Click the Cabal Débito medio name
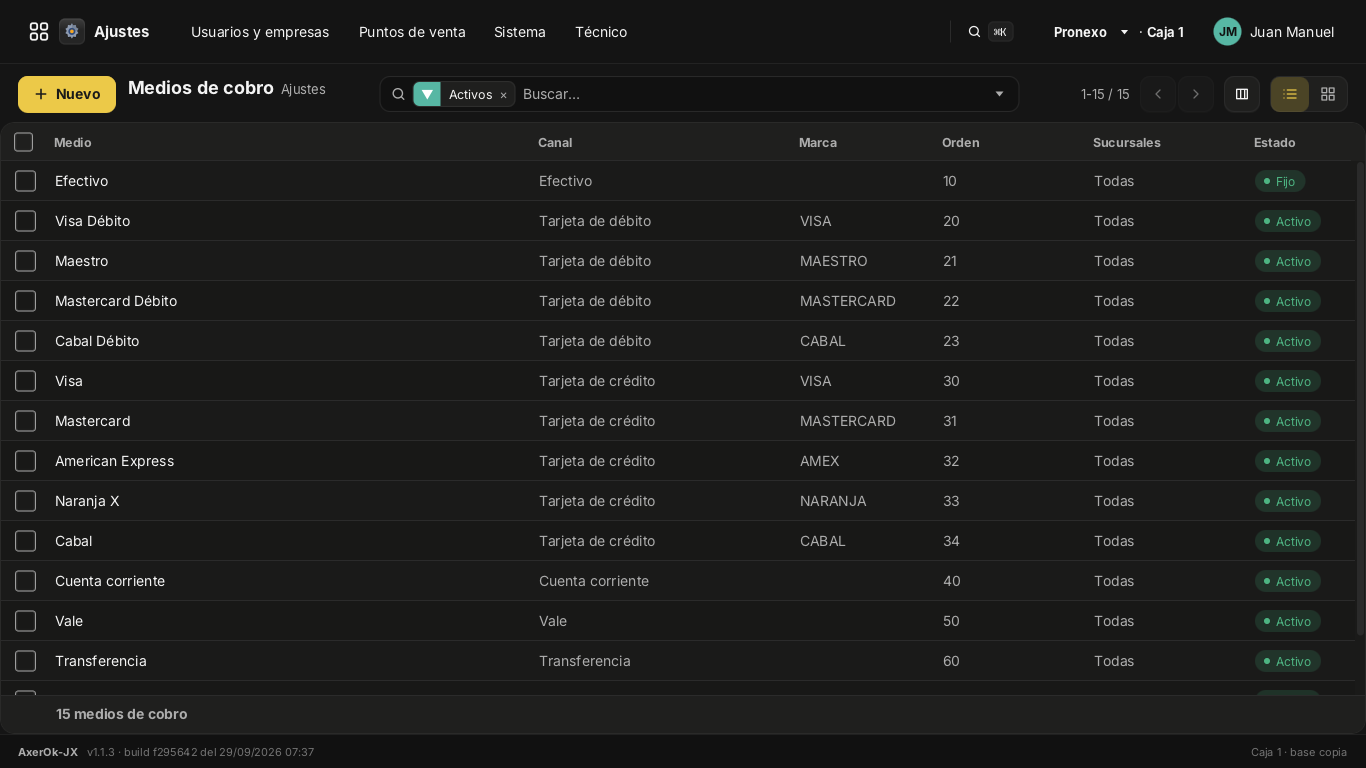Image resolution: width=1366 pixels, height=768 pixels. click(97, 341)
